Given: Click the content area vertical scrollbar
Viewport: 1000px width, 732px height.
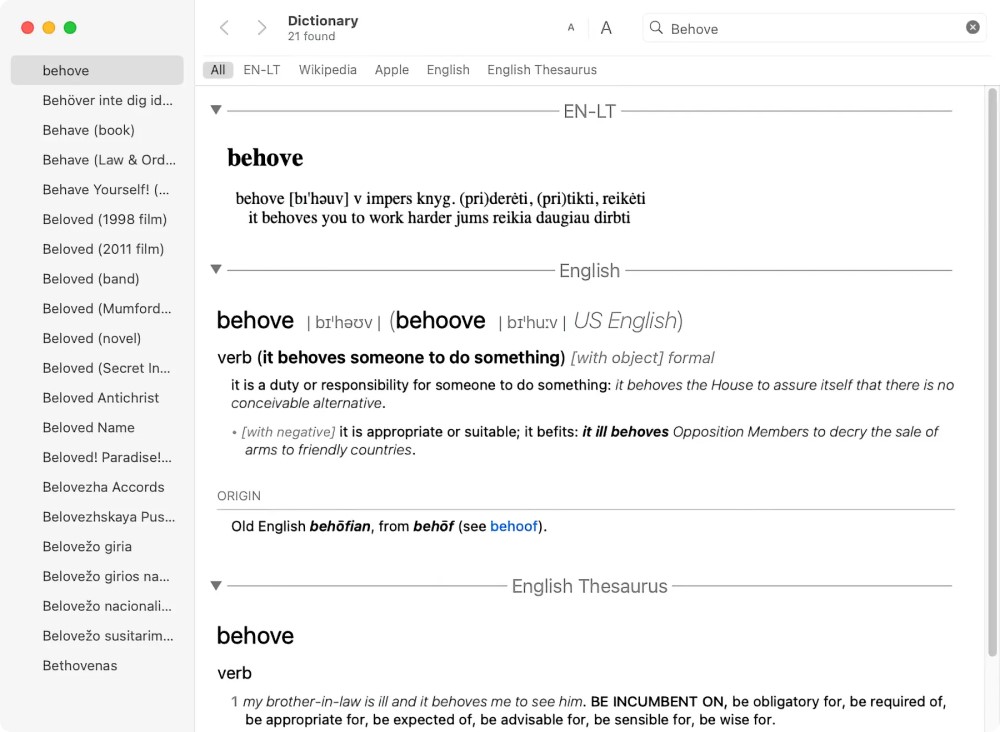Looking at the screenshot, I should 992,372.
